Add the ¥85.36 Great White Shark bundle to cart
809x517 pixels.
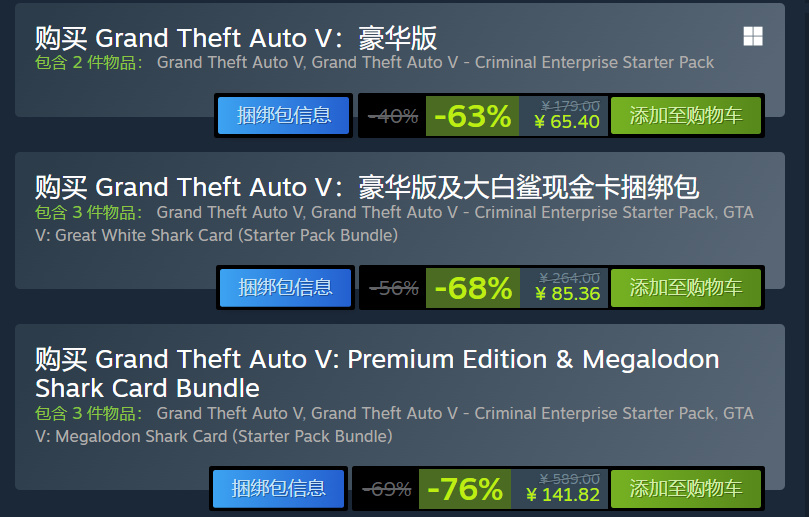coord(685,288)
